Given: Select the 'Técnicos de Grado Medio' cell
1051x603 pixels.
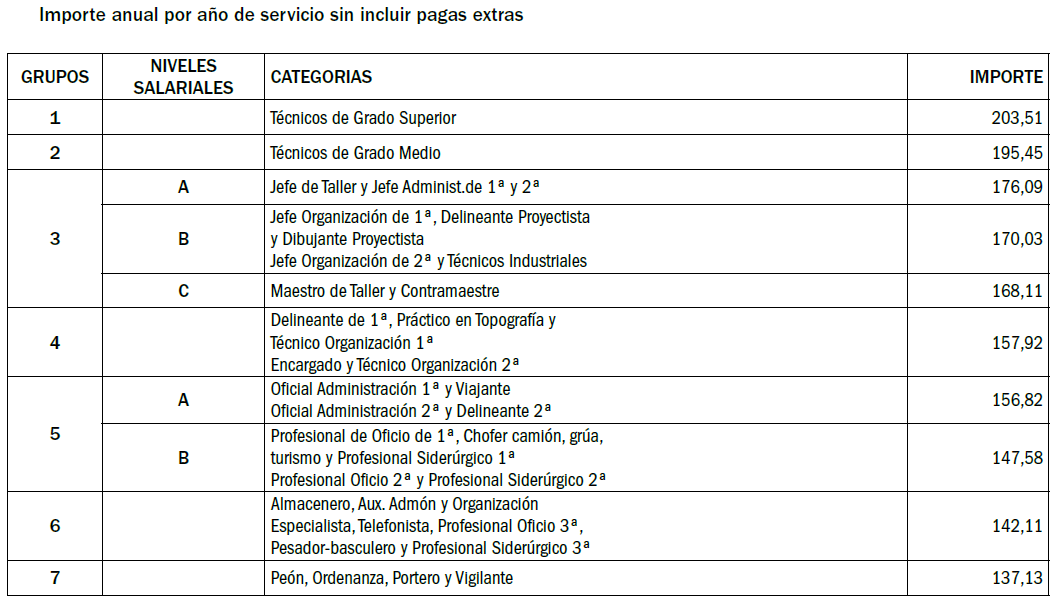Looking at the screenshot, I should pyautogui.click(x=355, y=153).
